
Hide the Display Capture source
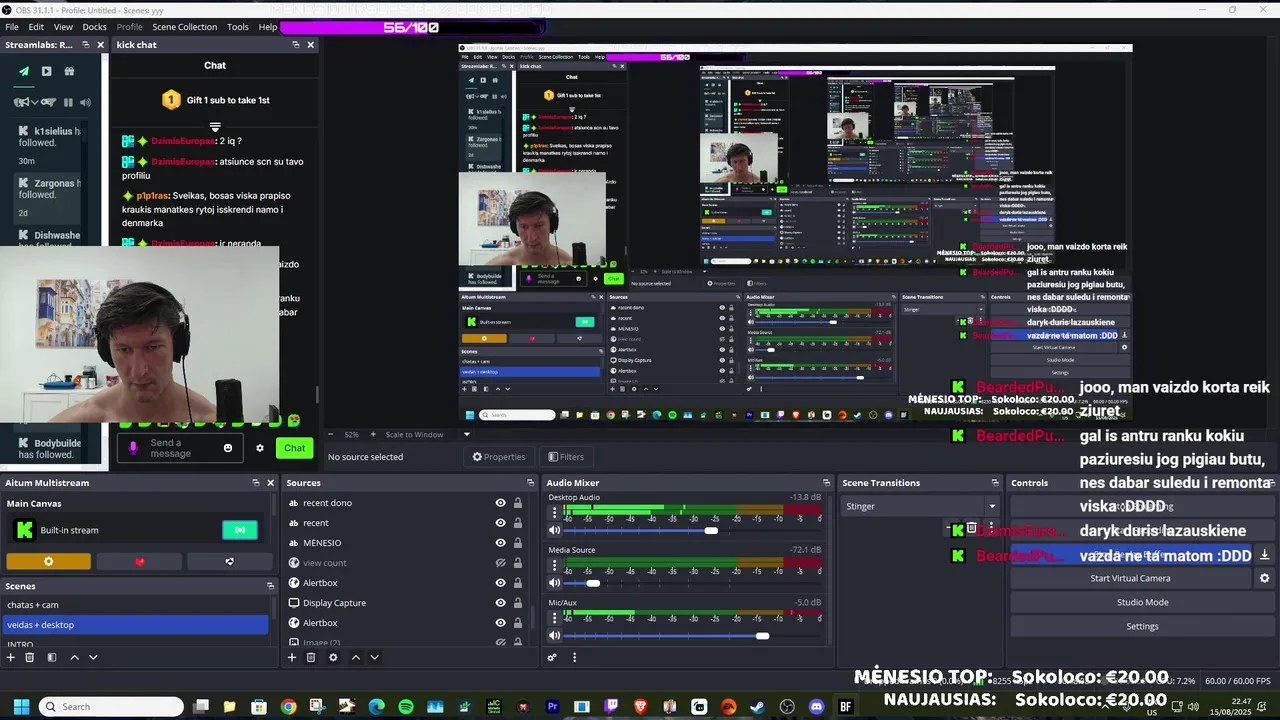pos(500,603)
